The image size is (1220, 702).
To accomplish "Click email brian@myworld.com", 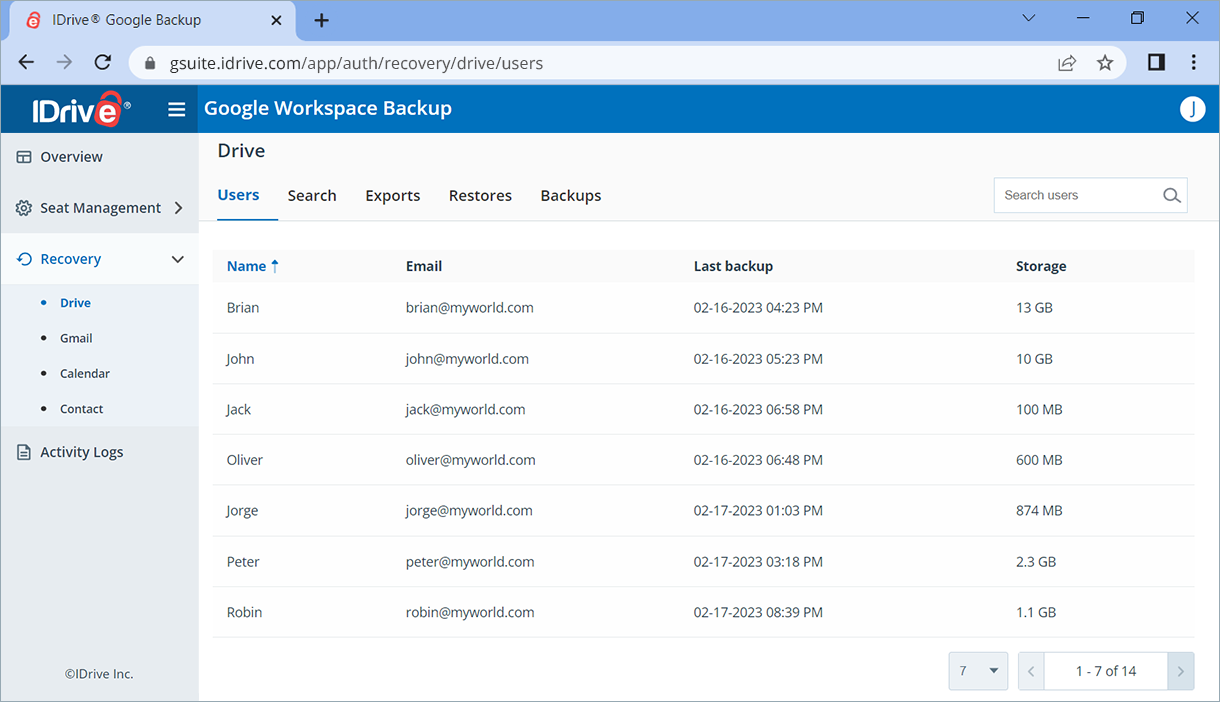I will click(470, 308).
